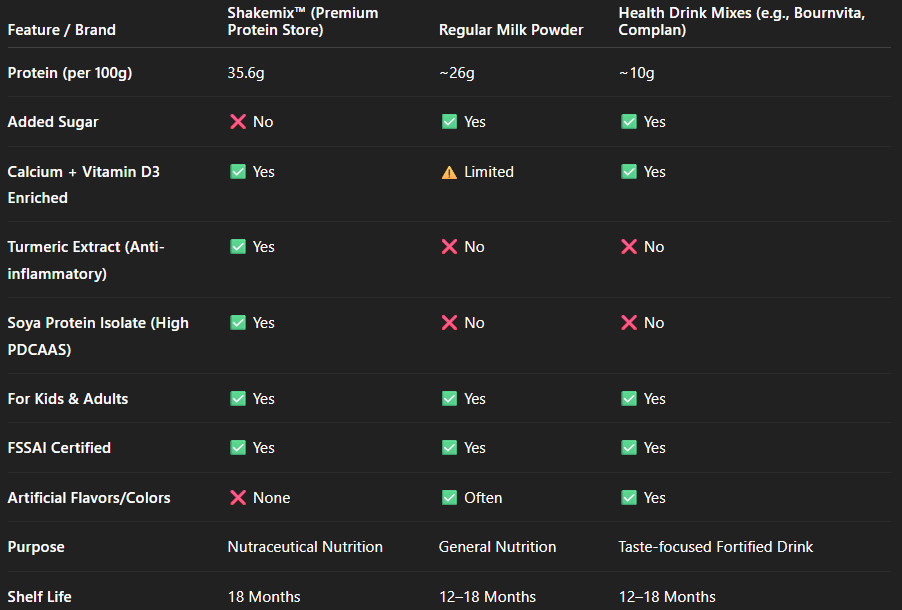Click the green check icon beside Often
The image size is (902, 610).
(449, 498)
